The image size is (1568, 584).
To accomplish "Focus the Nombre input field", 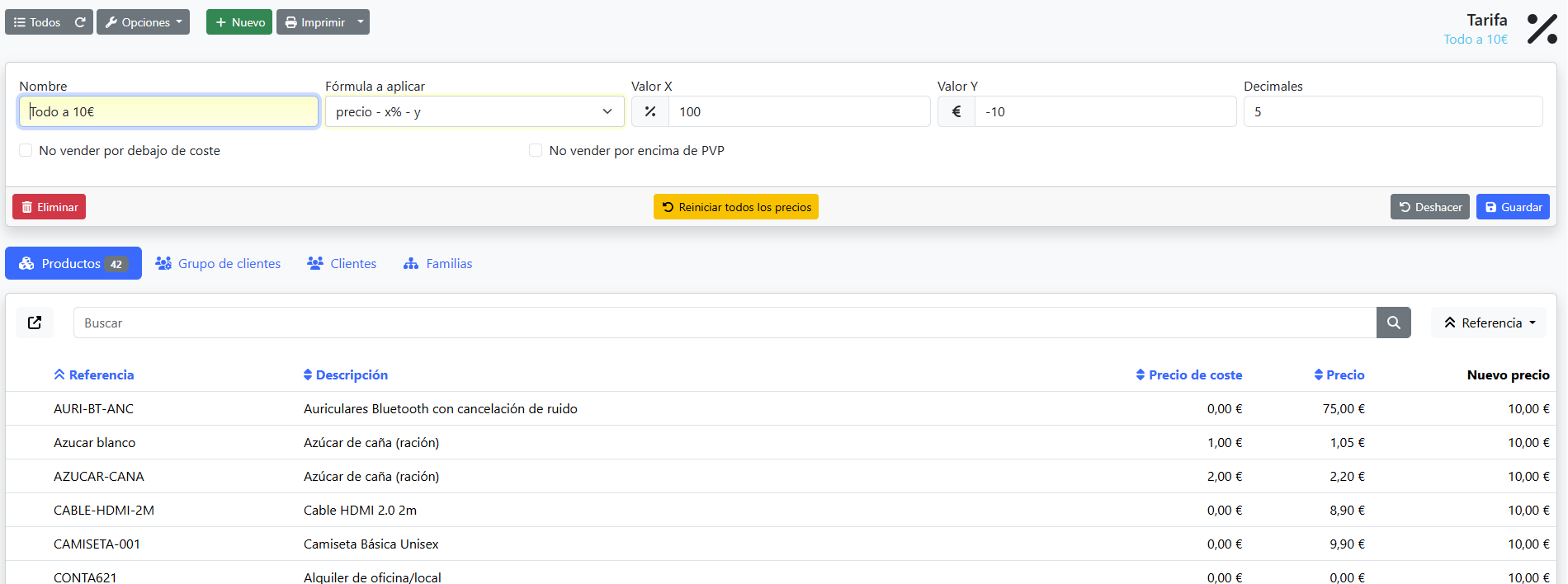I will [168, 111].
